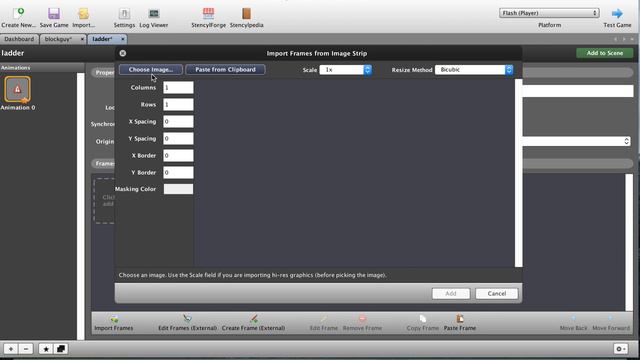Click the Paste from Clipboard button
Image resolution: width=640 pixels, height=360 pixels.
pos(225,69)
